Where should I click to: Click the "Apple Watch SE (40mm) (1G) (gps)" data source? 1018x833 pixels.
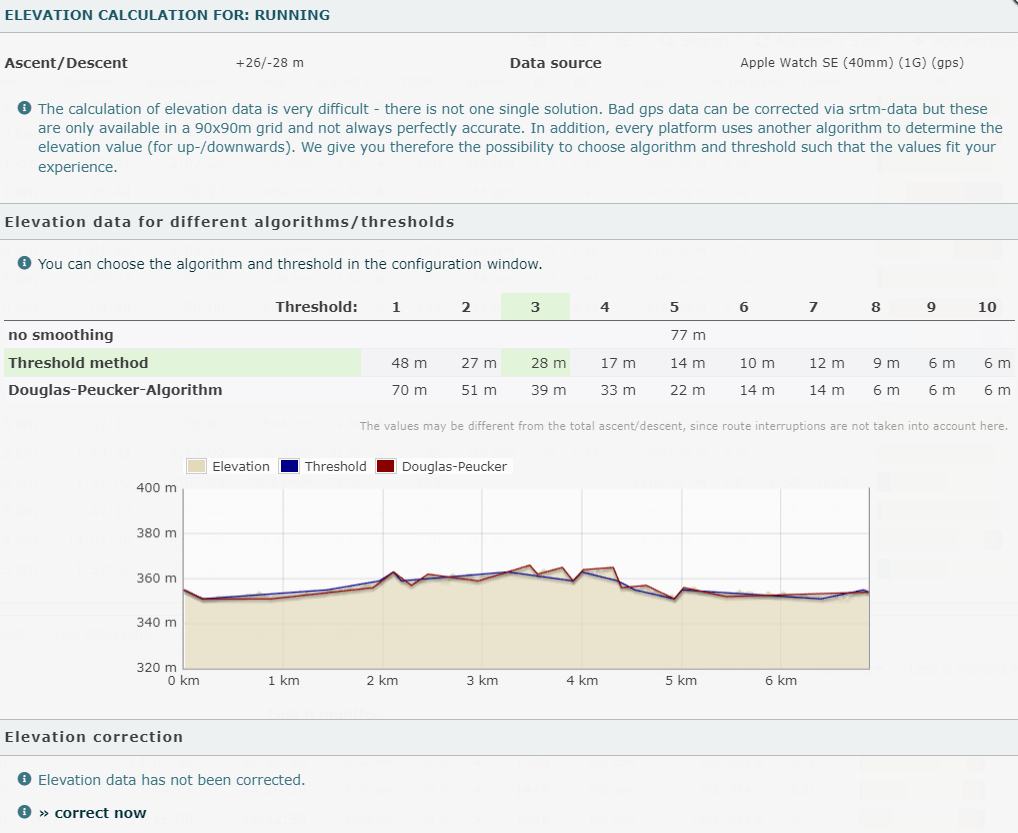(852, 63)
